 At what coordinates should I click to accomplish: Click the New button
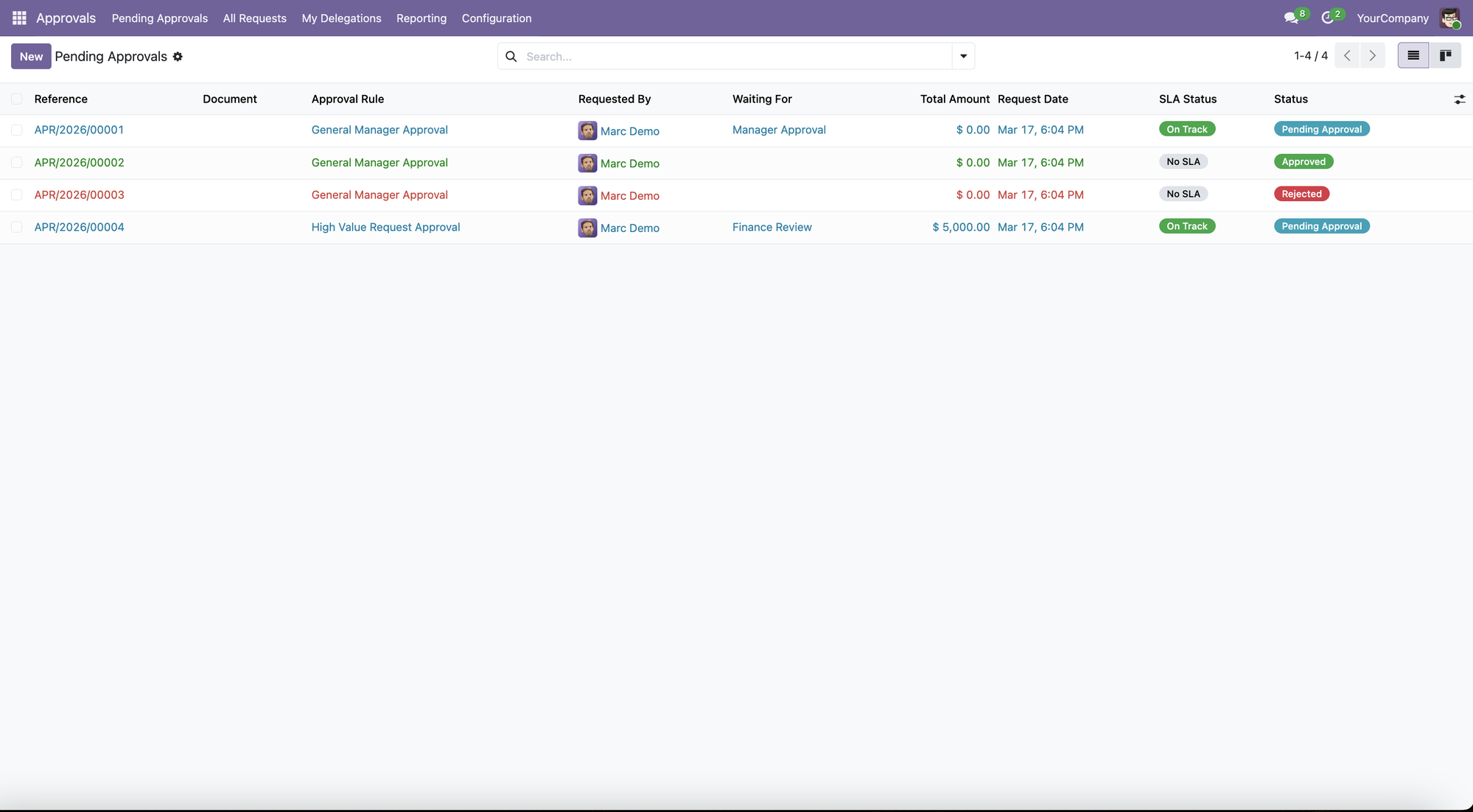(x=30, y=55)
